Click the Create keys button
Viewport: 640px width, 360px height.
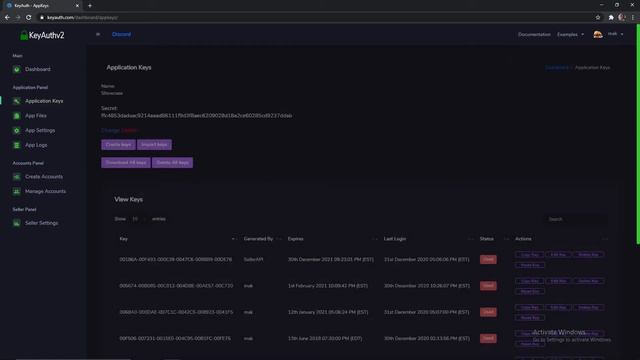(118, 144)
